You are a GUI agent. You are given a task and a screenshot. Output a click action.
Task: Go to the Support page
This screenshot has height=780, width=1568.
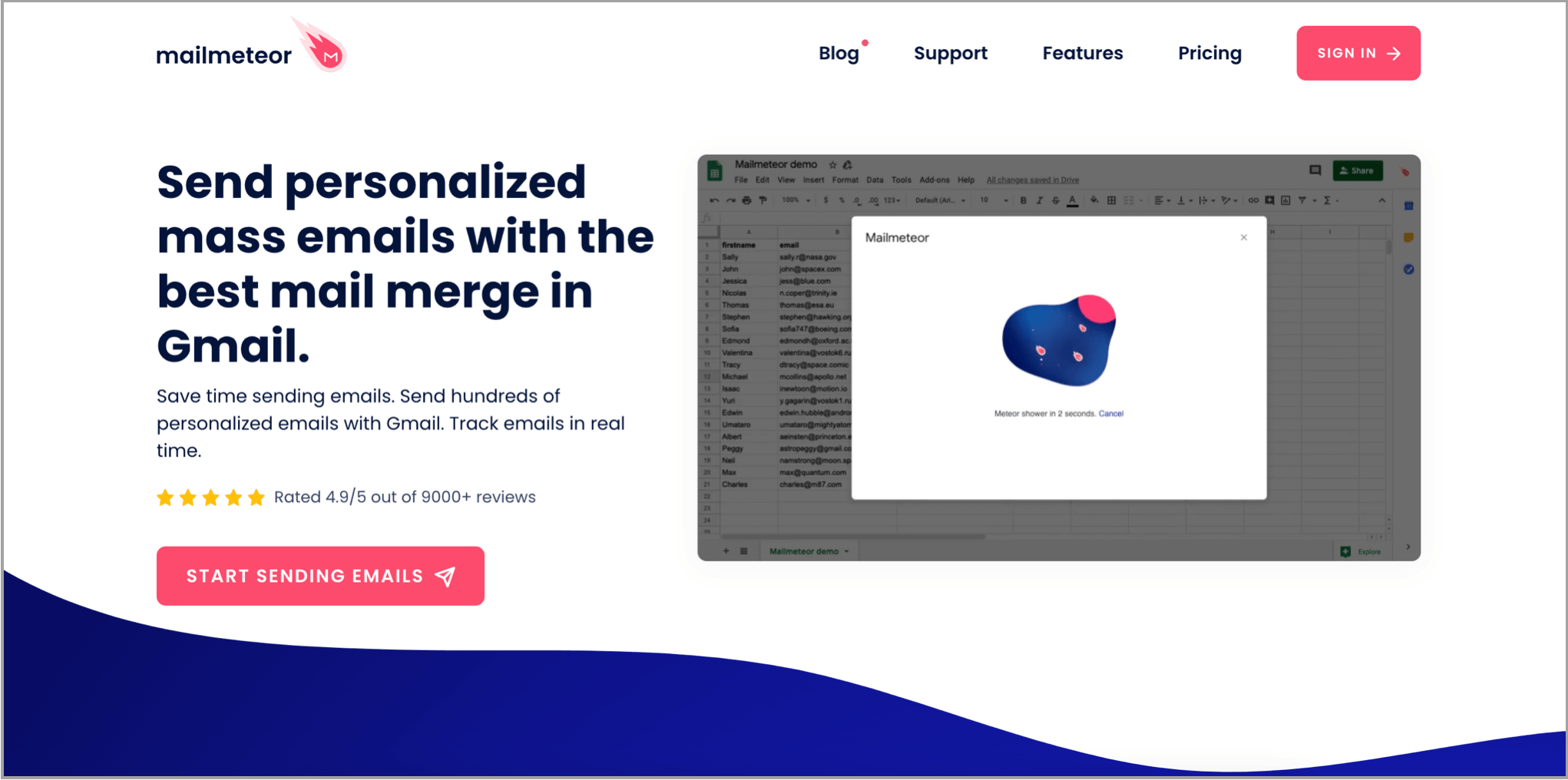point(950,53)
